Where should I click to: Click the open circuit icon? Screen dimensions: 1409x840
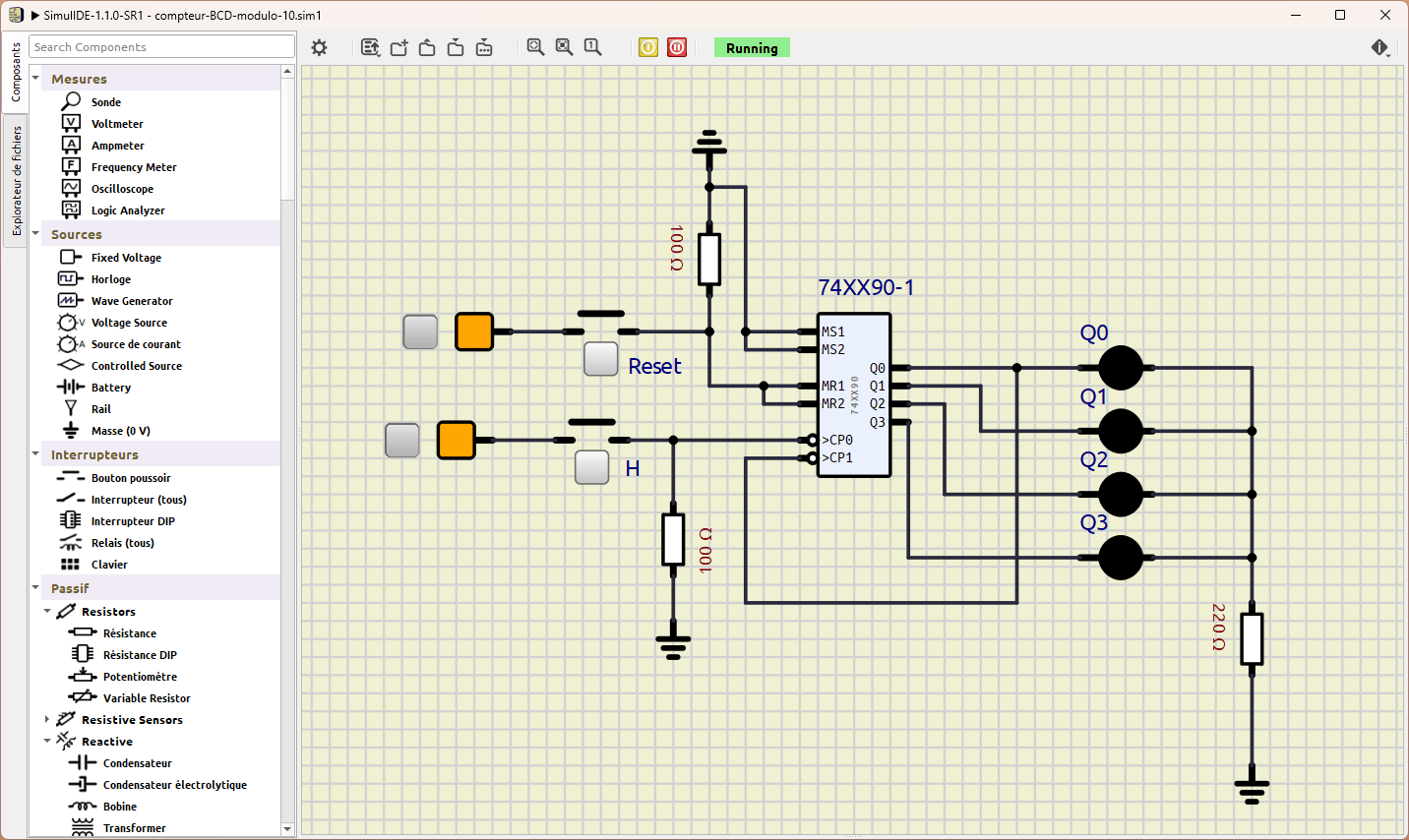pyautogui.click(x=427, y=47)
